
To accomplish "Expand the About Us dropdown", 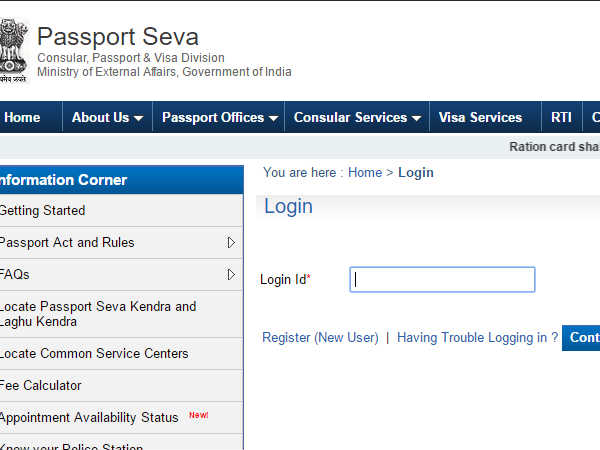I will click(106, 117).
